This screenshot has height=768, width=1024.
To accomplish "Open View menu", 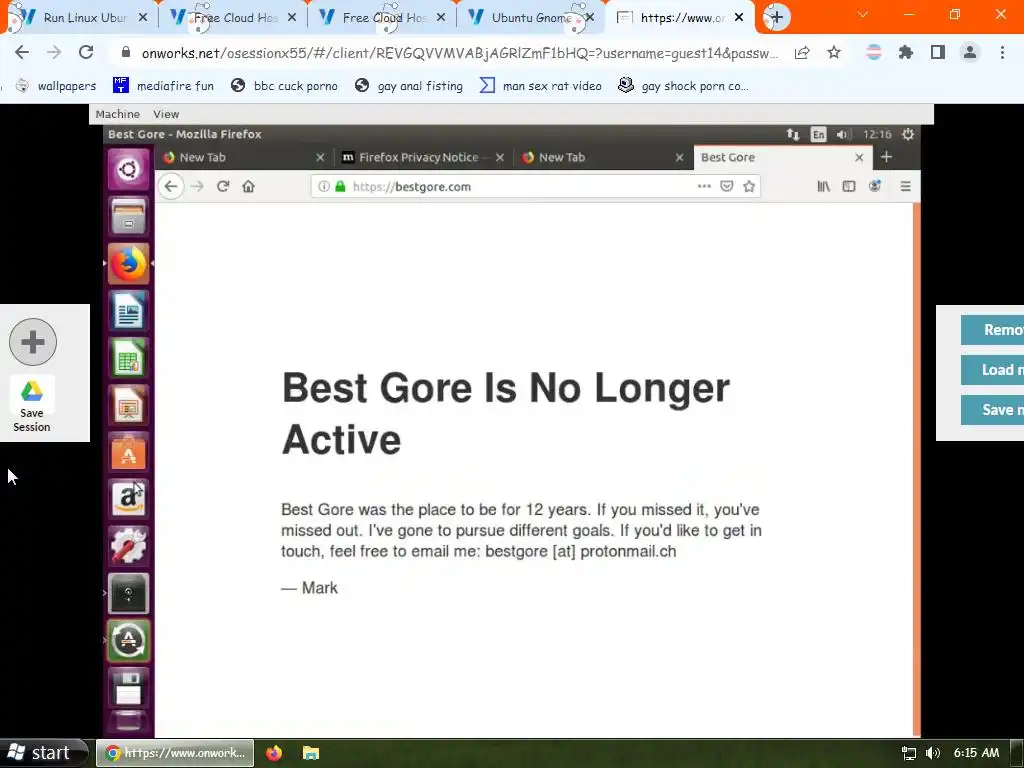I will pos(166,114).
